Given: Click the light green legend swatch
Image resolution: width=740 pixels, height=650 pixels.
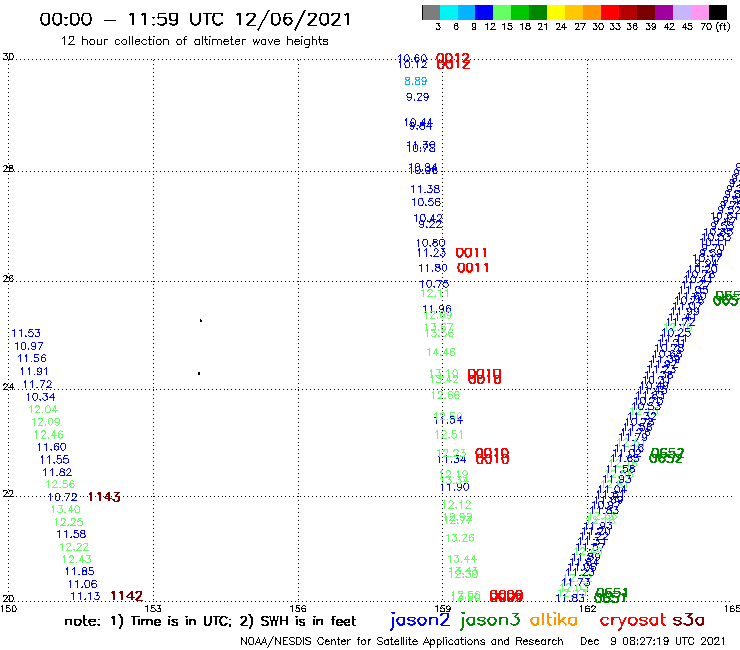Looking at the screenshot, I should [502, 12].
